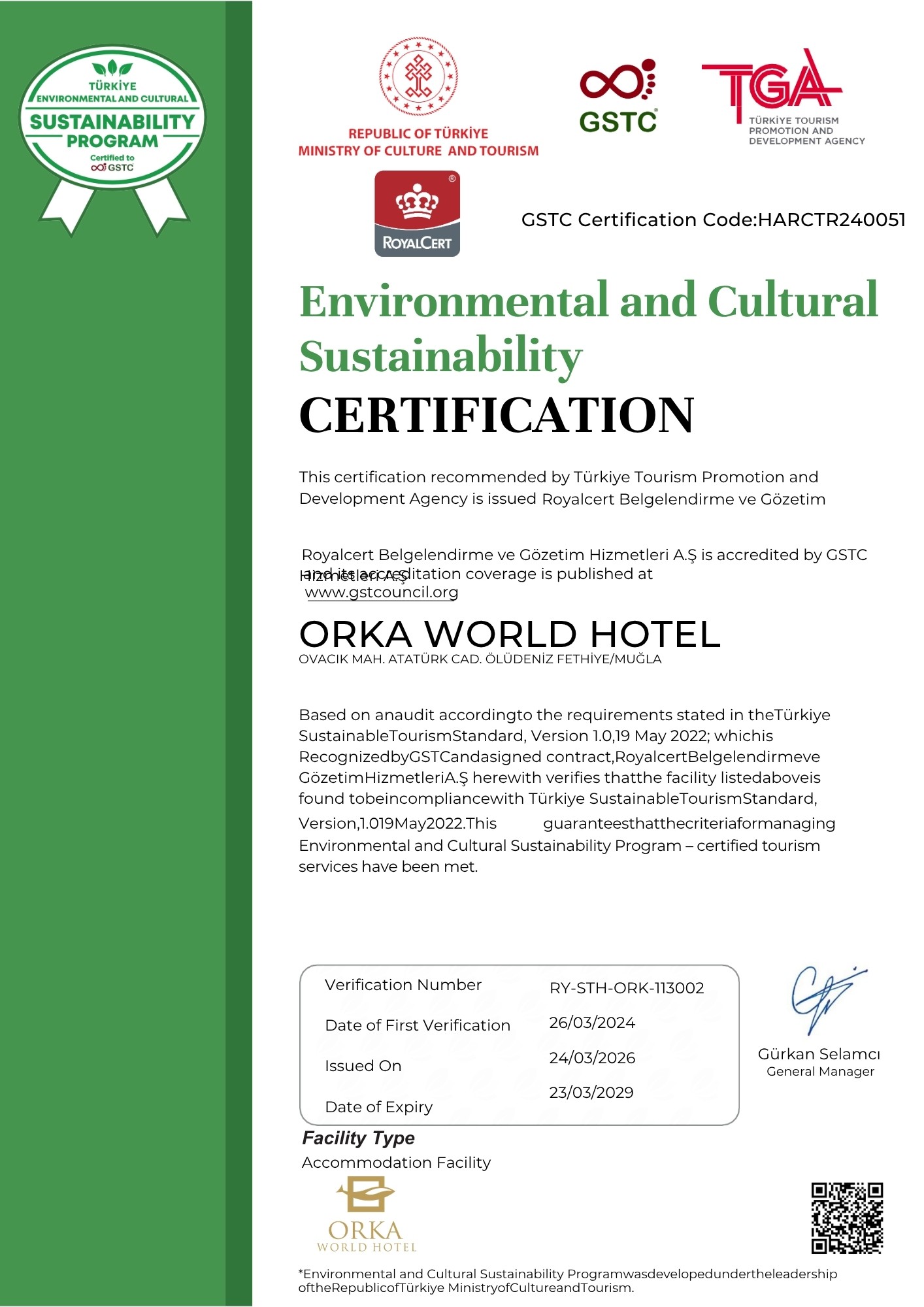
Task: Click the date '23/03/2029'
Action: click(x=591, y=1093)
